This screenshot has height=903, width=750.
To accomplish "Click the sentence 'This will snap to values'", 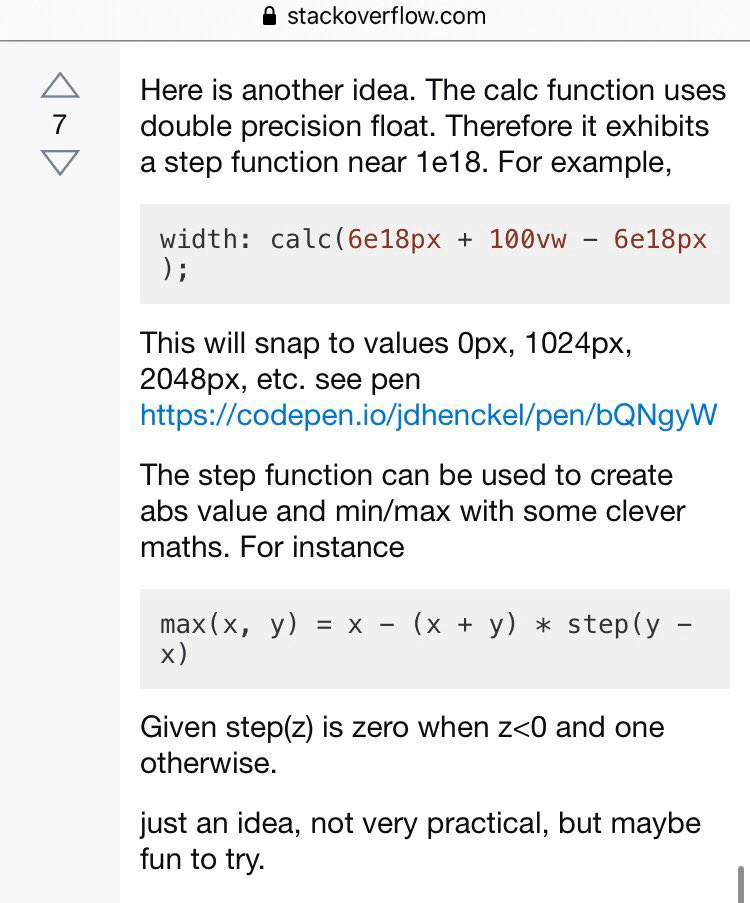I will (x=386, y=361).
